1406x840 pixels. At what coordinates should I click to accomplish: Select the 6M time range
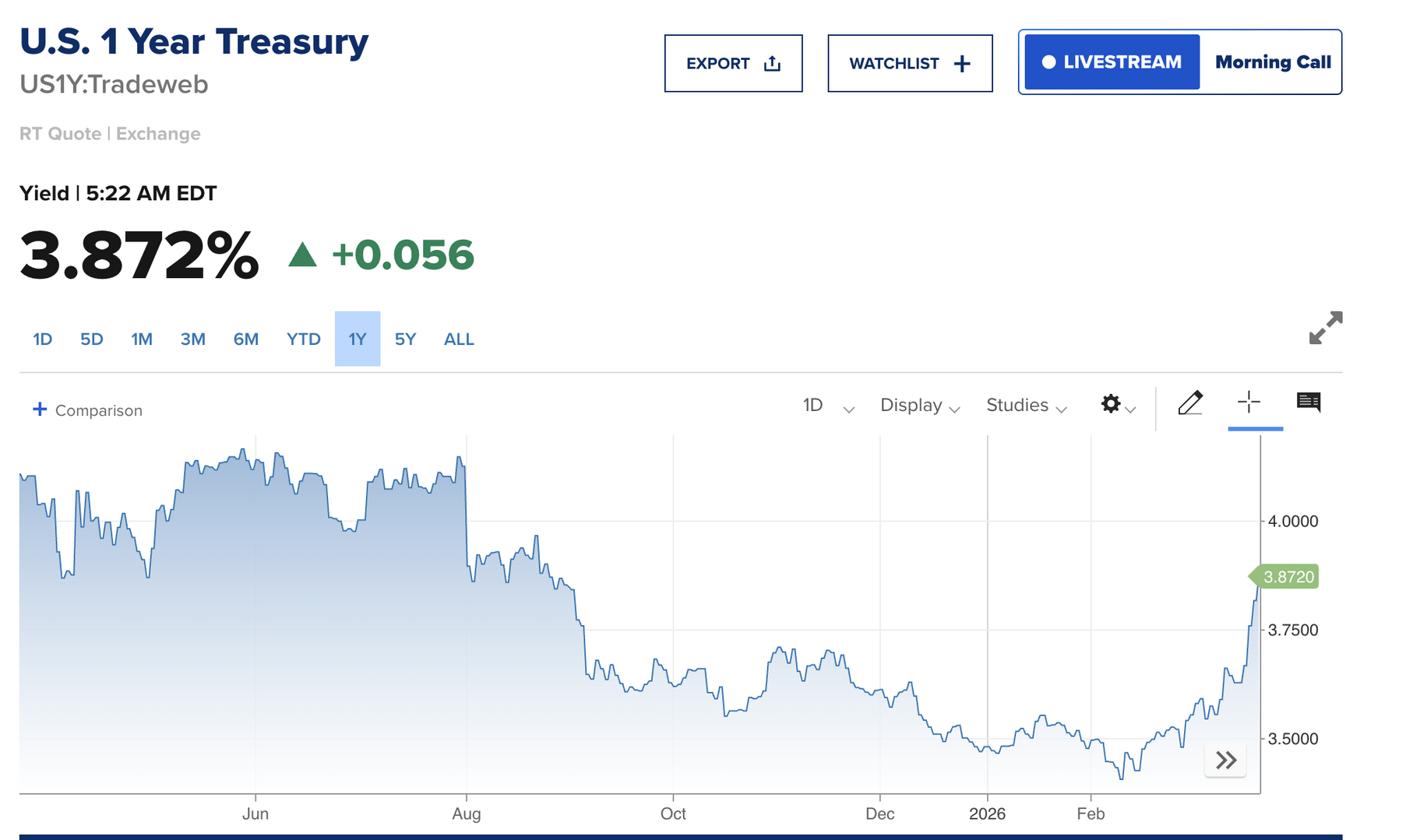tap(245, 339)
